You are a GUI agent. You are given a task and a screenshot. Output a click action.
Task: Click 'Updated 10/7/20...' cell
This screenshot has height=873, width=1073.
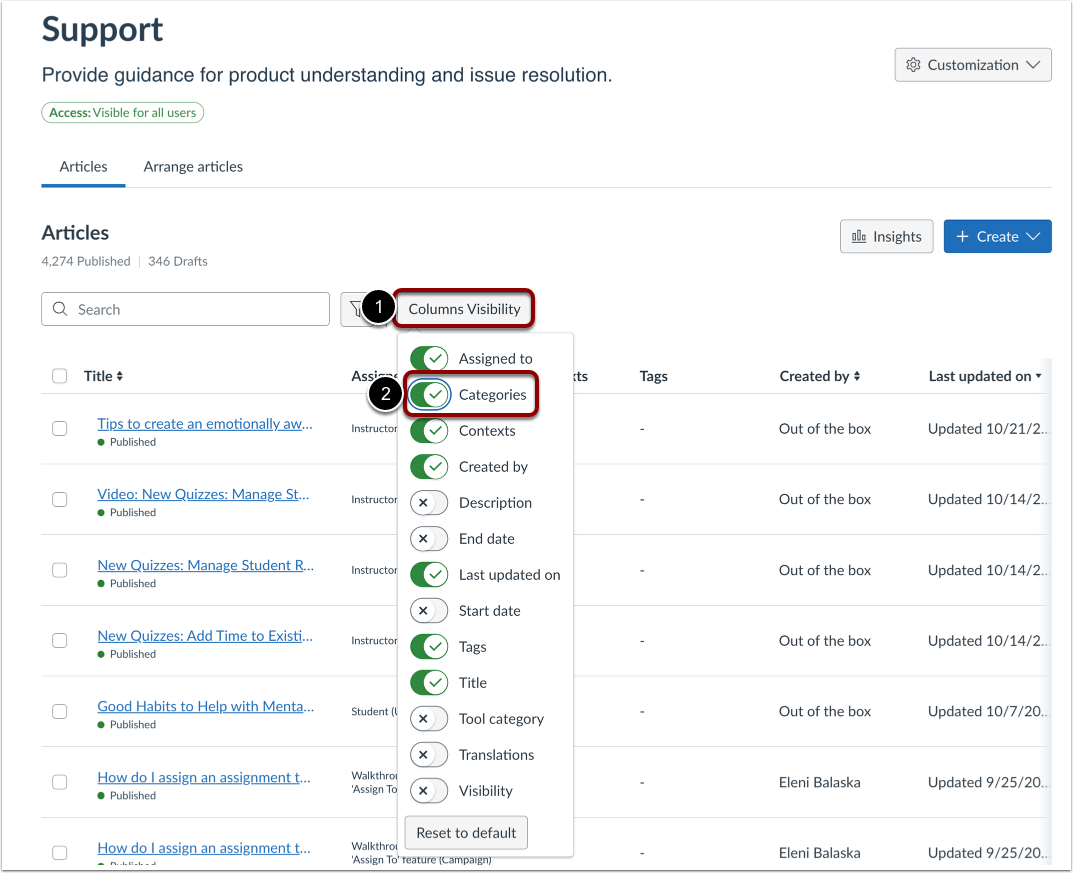click(988, 712)
